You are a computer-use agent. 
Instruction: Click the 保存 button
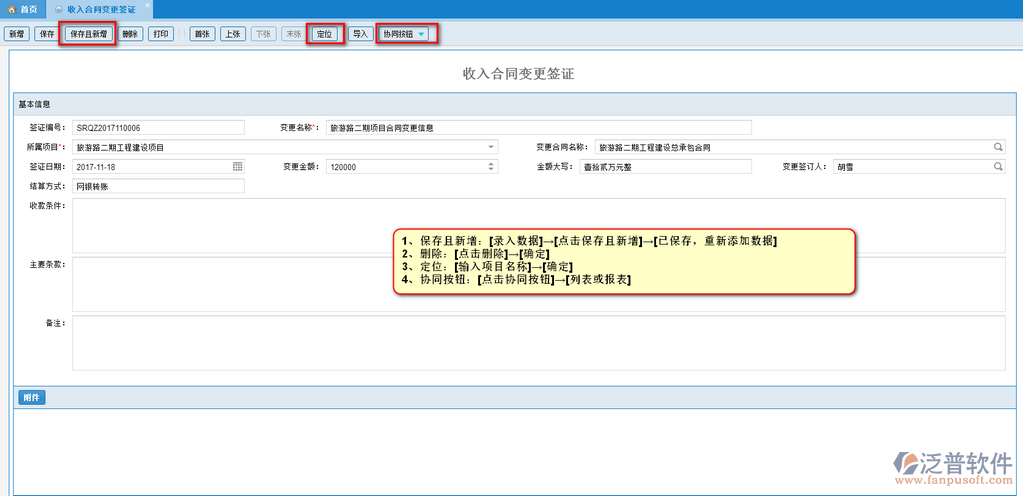click(x=46, y=34)
